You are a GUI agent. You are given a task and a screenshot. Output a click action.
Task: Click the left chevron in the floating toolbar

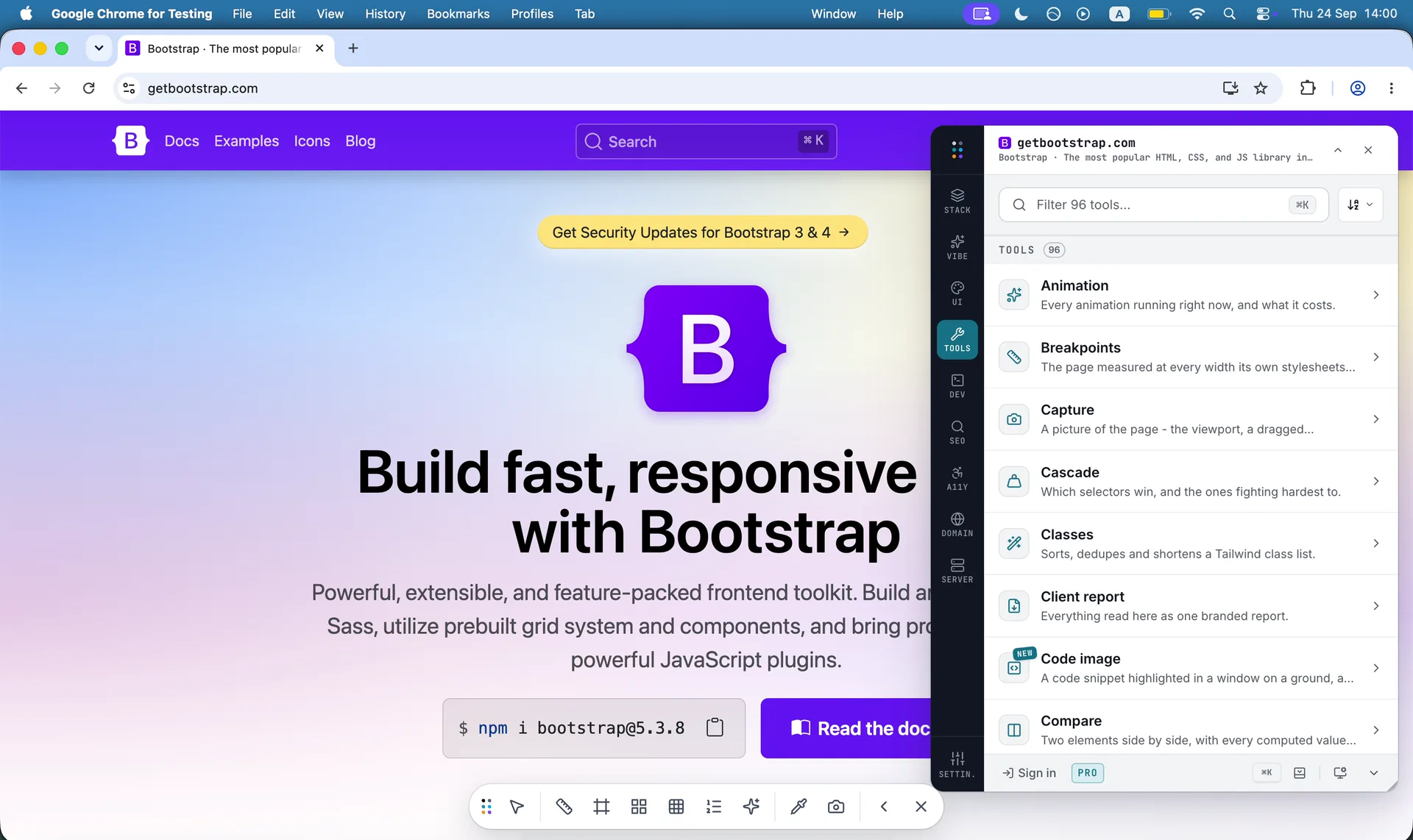884,807
